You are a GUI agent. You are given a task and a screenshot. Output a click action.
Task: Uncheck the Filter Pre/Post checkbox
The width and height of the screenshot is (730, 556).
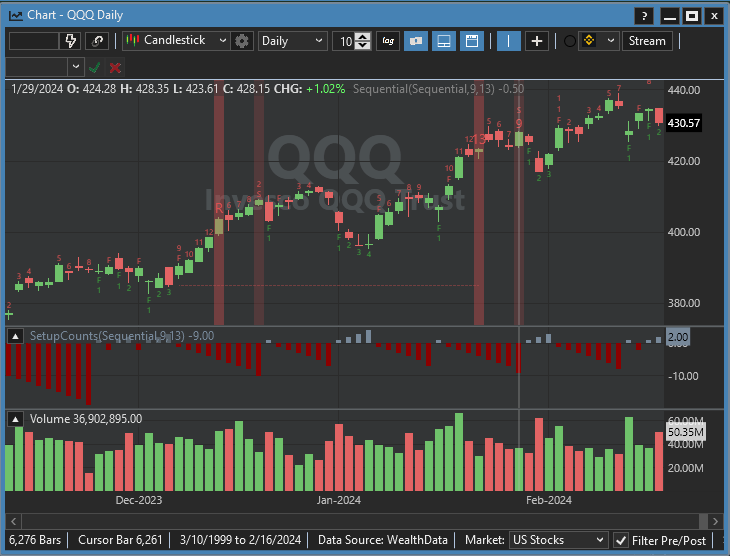(621, 540)
